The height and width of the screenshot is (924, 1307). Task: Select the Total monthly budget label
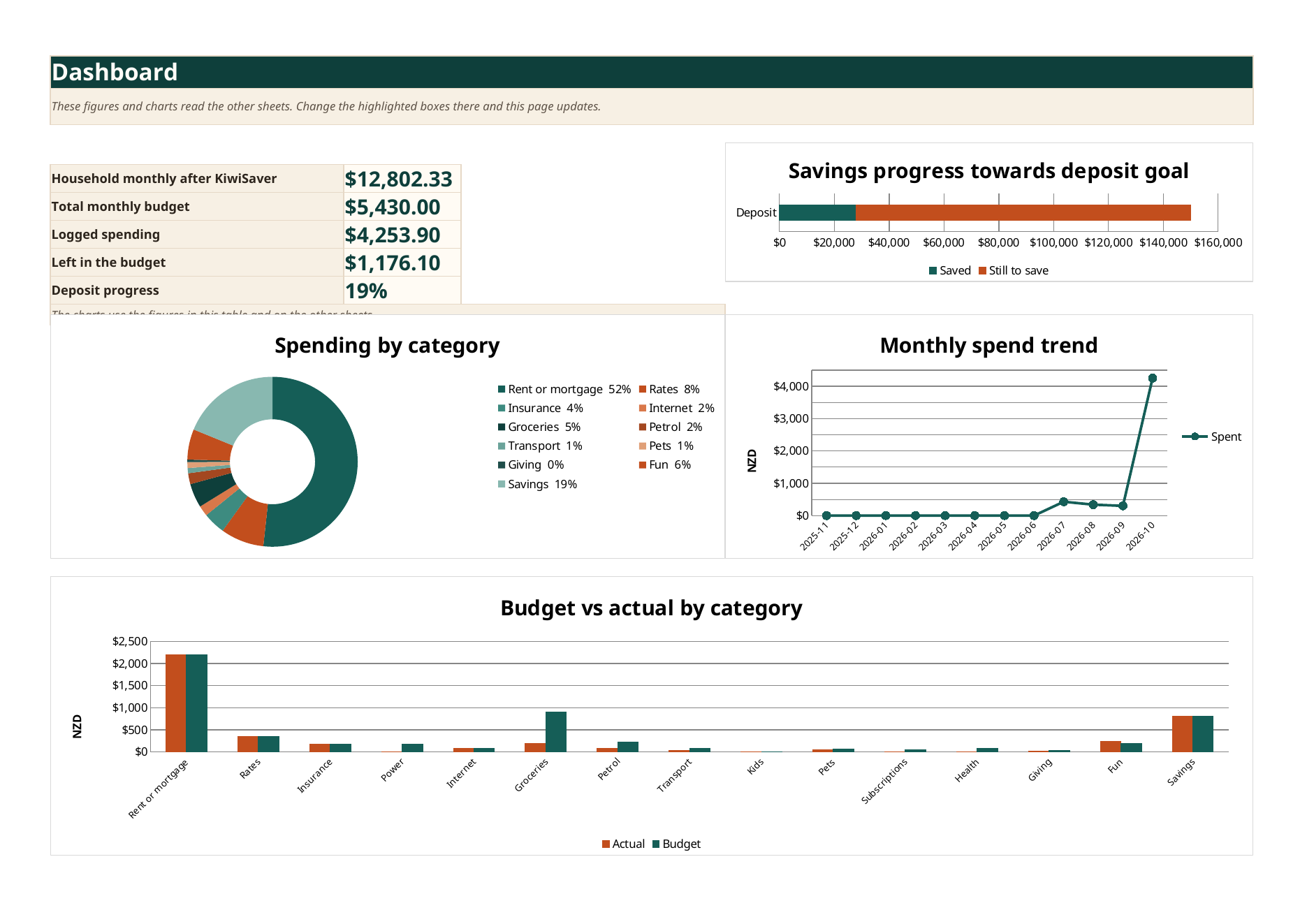(x=120, y=207)
